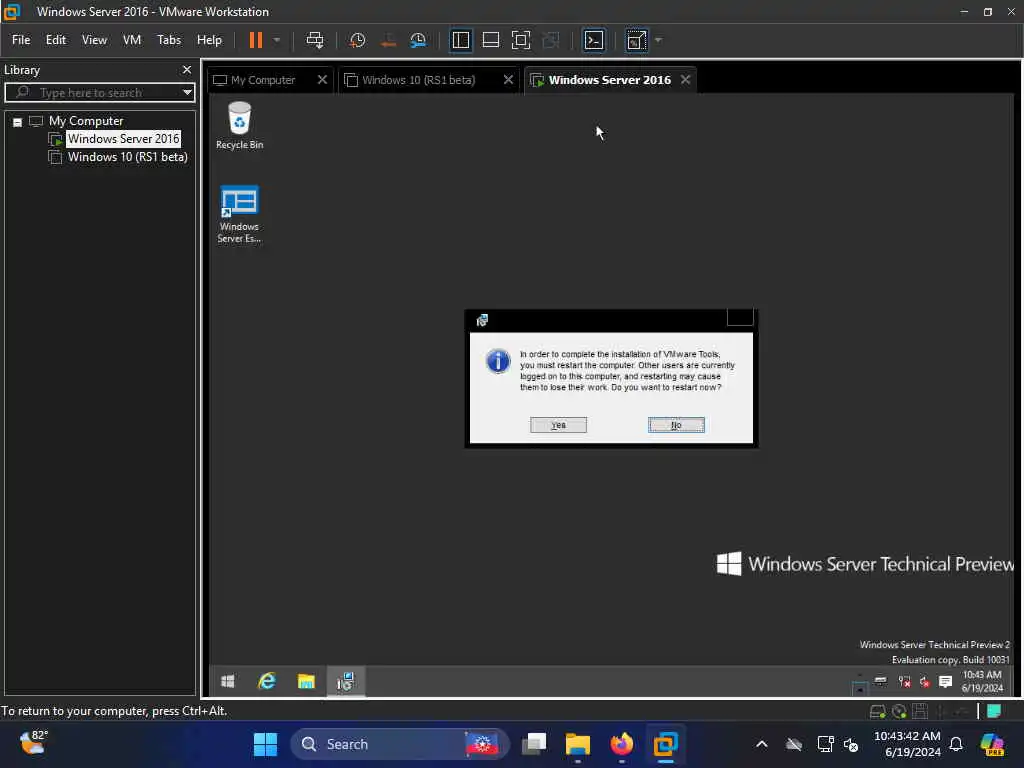Switch to the Windows 10 (RS1 beta) tab

point(419,80)
